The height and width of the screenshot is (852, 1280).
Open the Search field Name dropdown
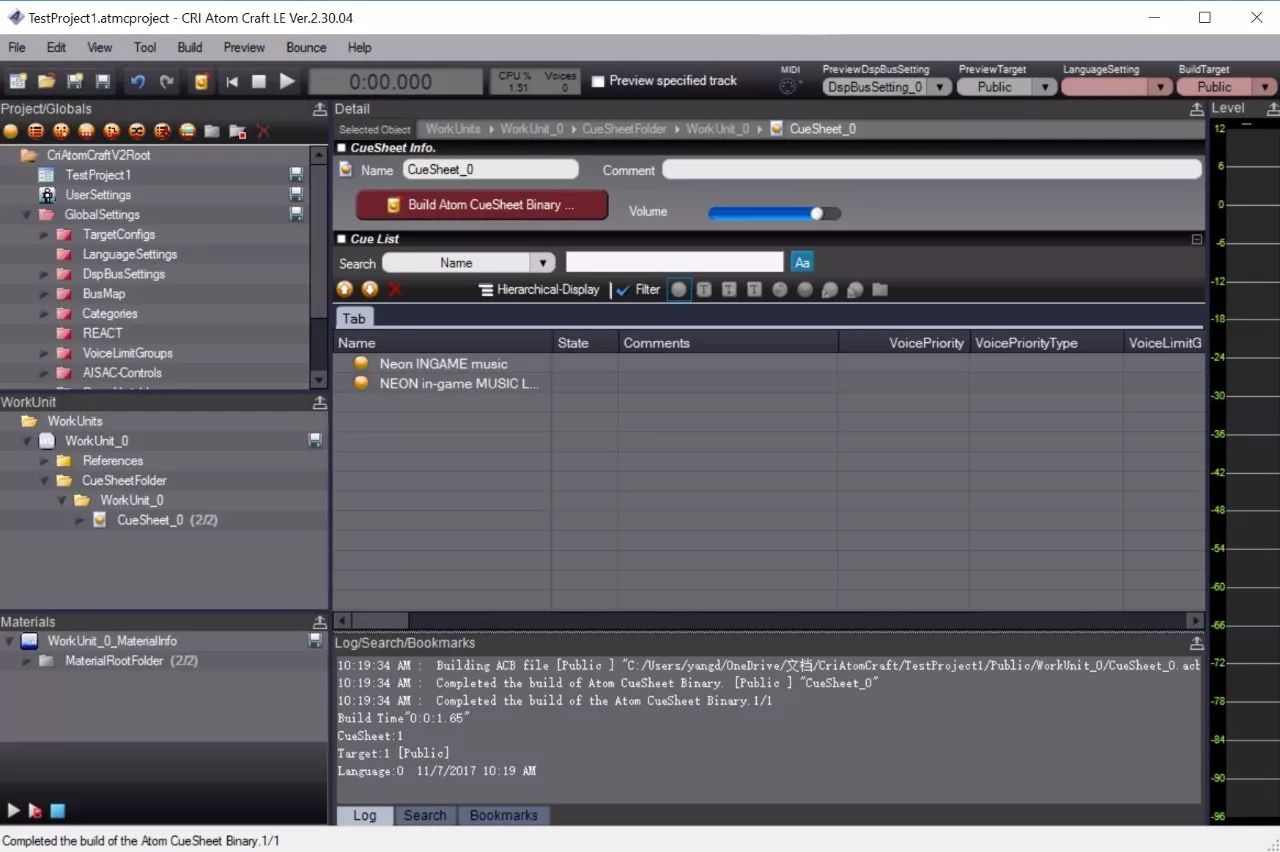543,262
